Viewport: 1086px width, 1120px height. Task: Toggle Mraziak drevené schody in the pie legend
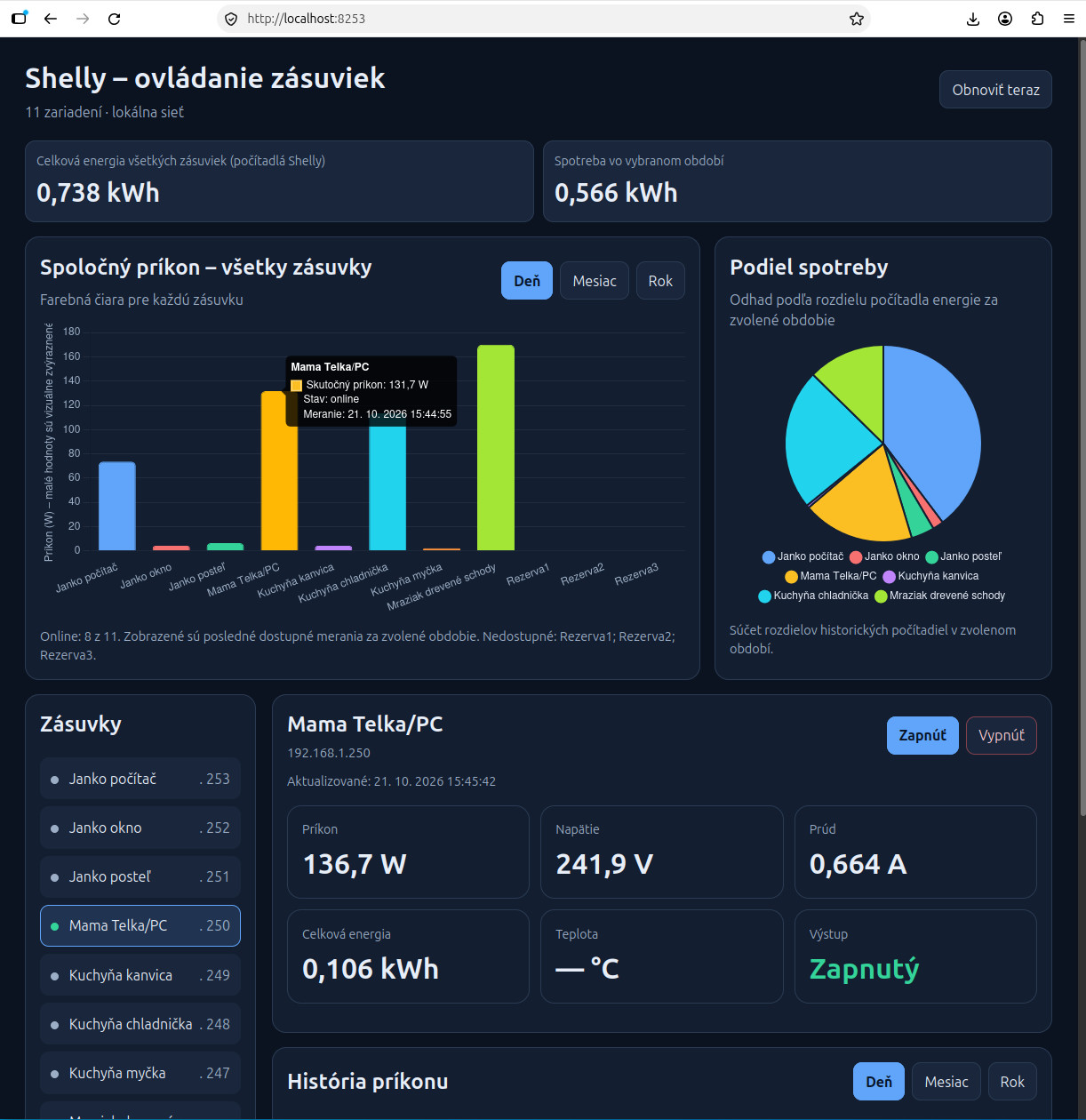tap(940, 596)
